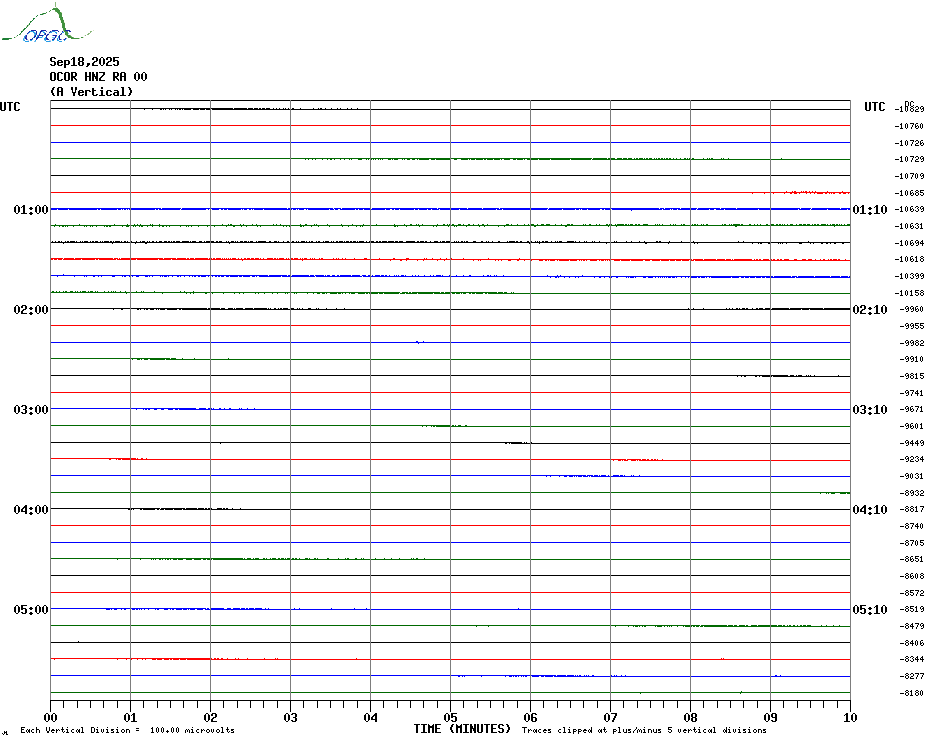This screenshot has width=930, height=744.
Task: Click the DC value -8344
Action: [912, 659]
